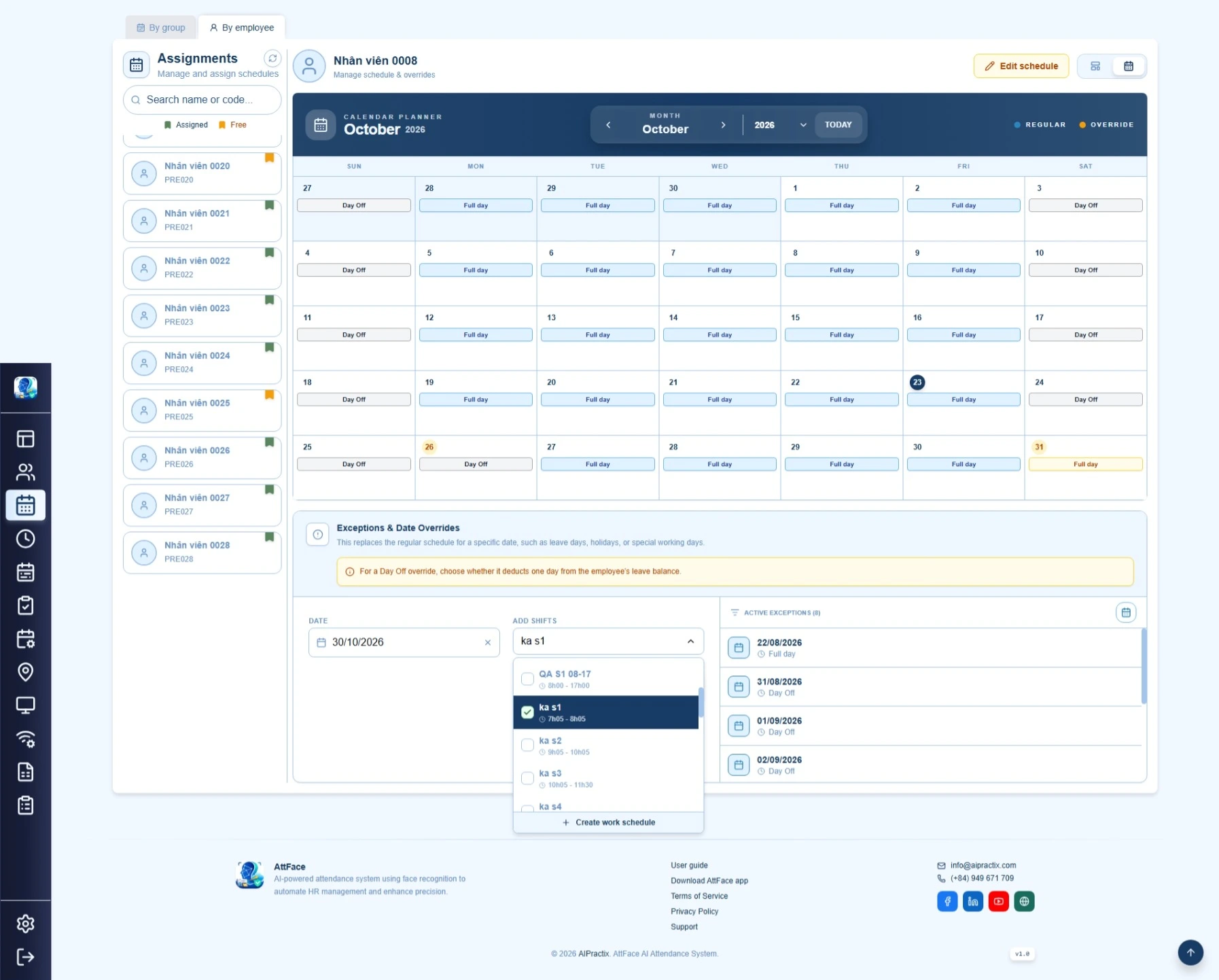Click the Day Off entry on October 26
This screenshot has height=980, width=1219.
pyautogui.click(x=476, y=464)
